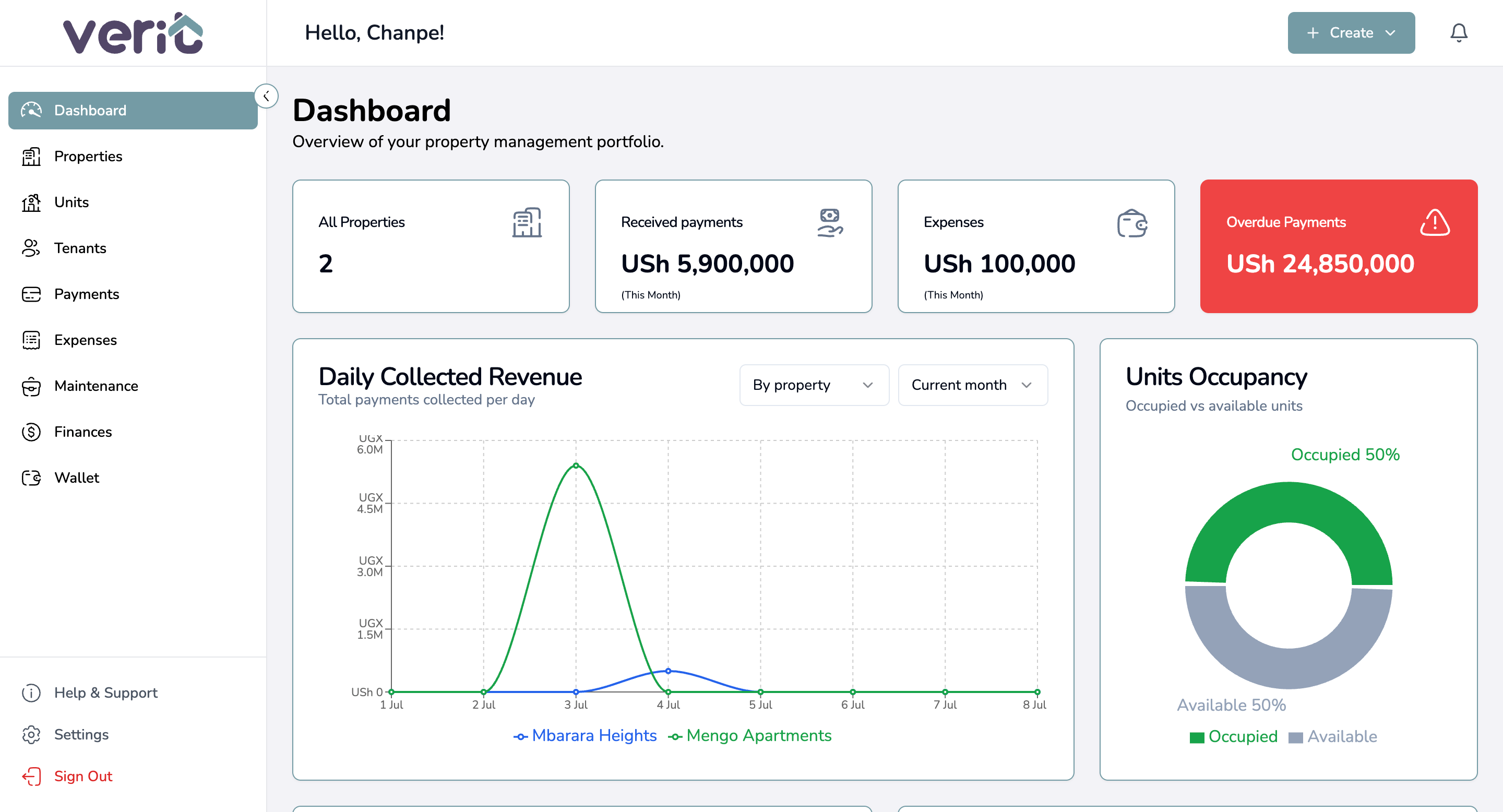The image size is (1503, 812).
Task: Click Available 50% chart label
Action: 1231,705
